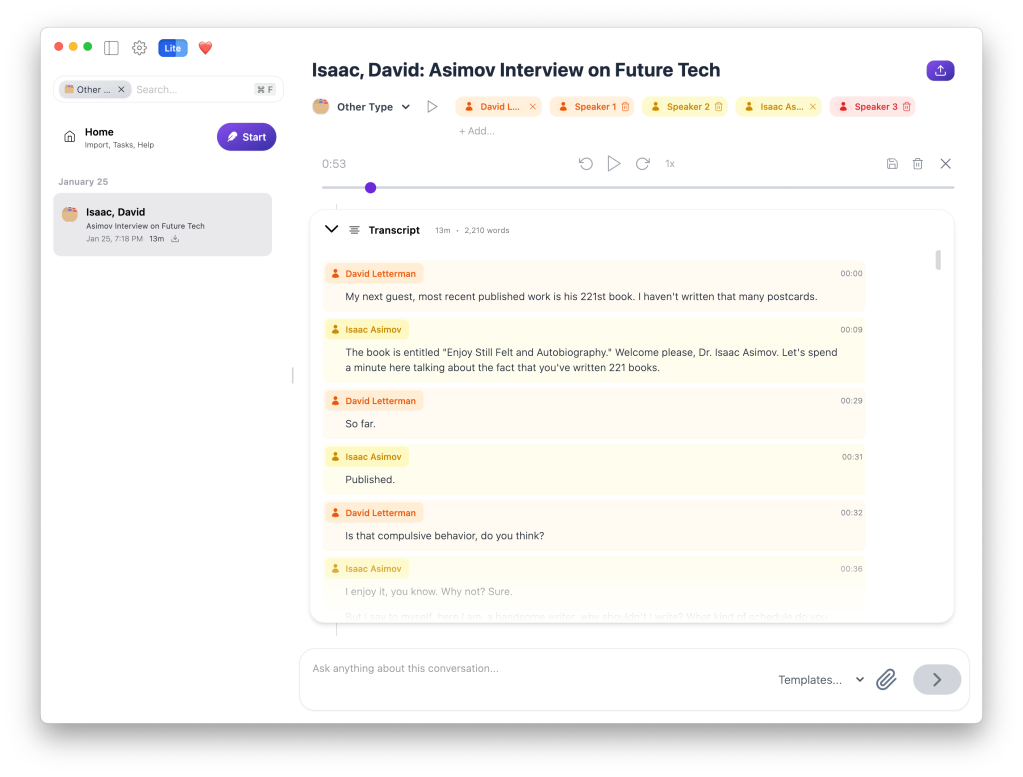Click the transcript scrollbar thumb
This screenshot has height=777, width=1023.
click(938, 260)
